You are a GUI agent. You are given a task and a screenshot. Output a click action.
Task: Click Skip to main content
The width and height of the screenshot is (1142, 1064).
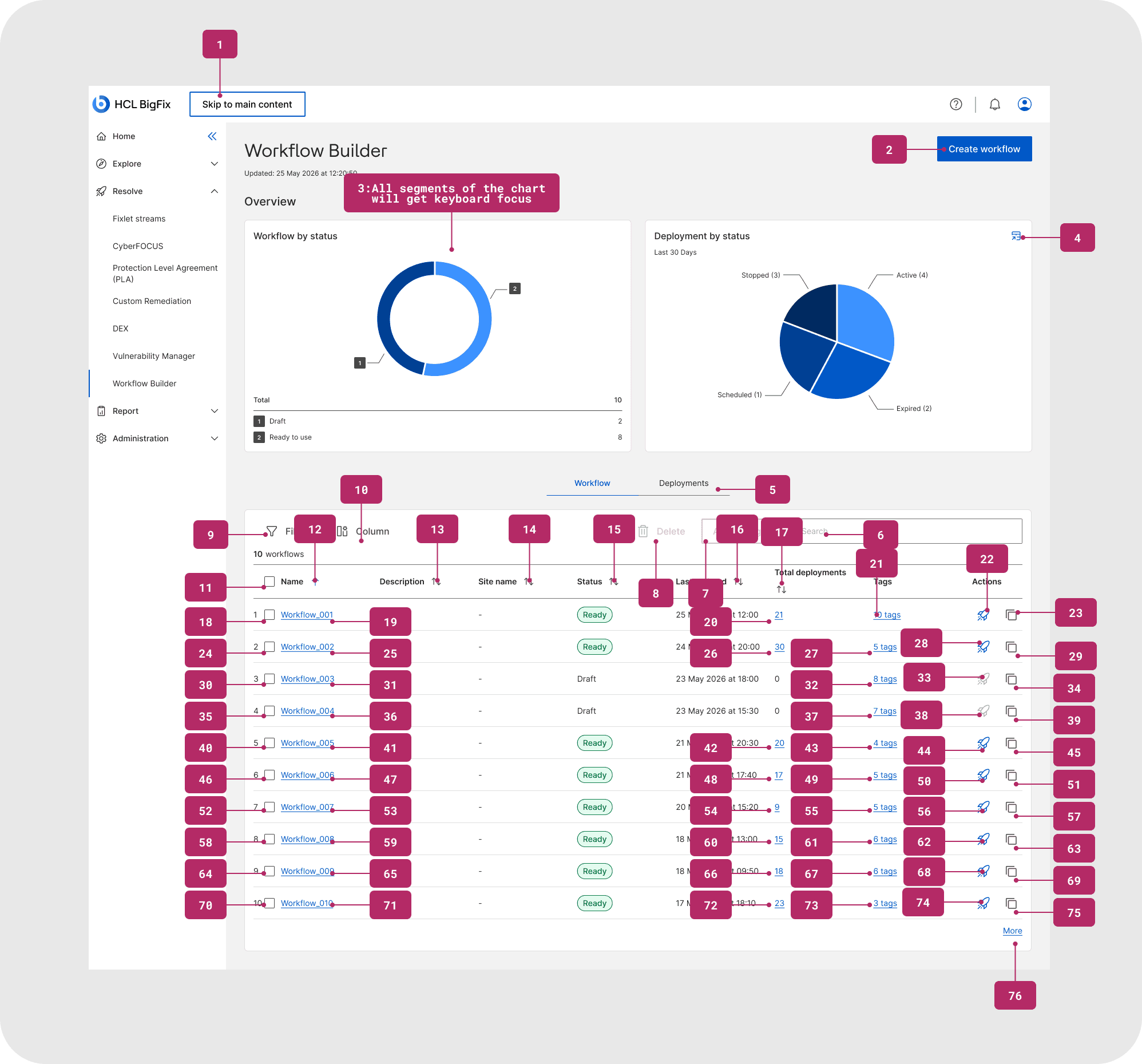(247, 104)
